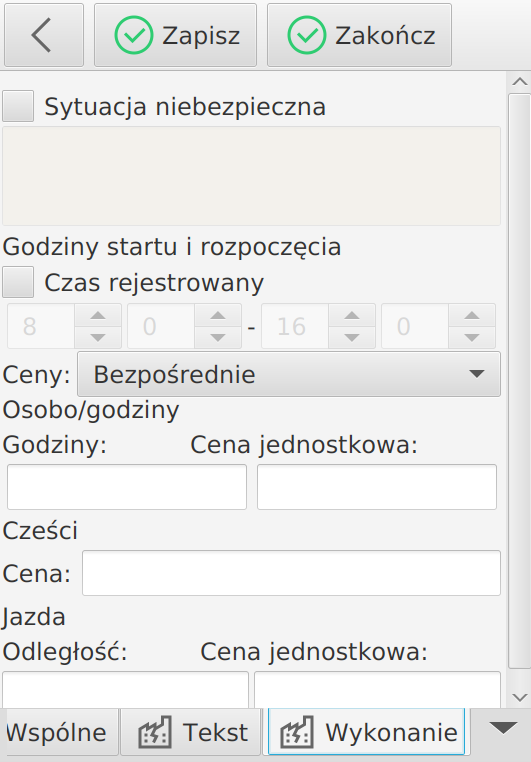Click the Osobo/godziny Cena jednostkowa field
Screen dimensions: 531x762
click(377, 487)
